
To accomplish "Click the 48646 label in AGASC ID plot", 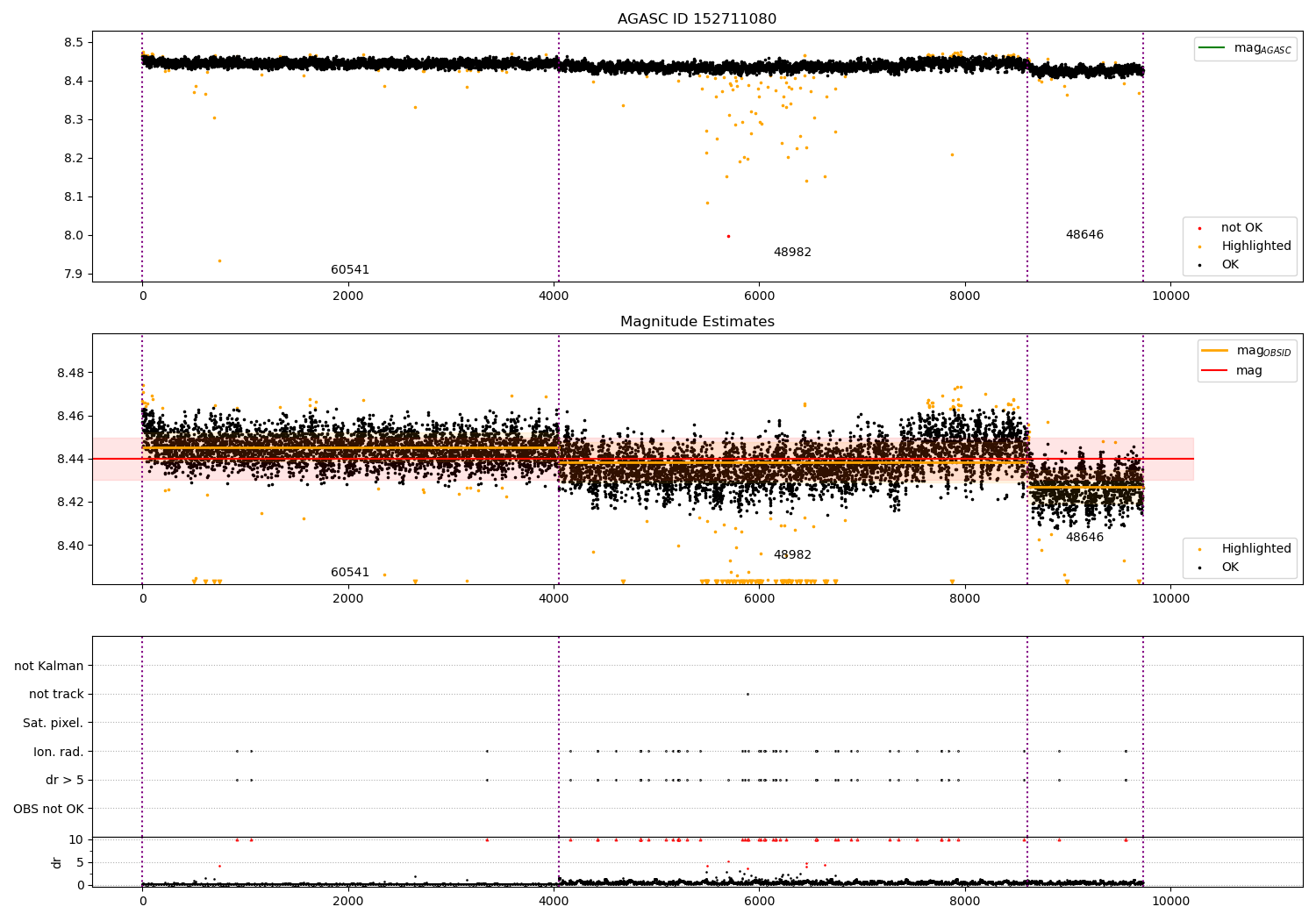I will (x=1084, y=235).
